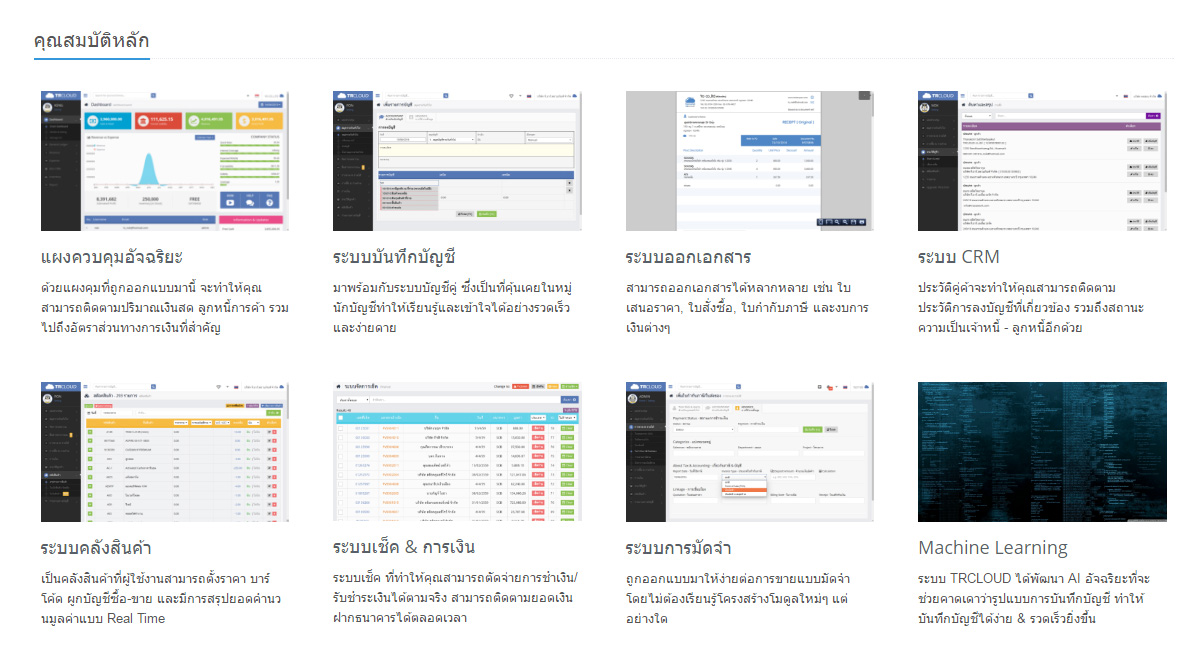1202x664 pixels.
Task: Open the filter dropdown in the CRM screen
Action: (x=978, y=115)
